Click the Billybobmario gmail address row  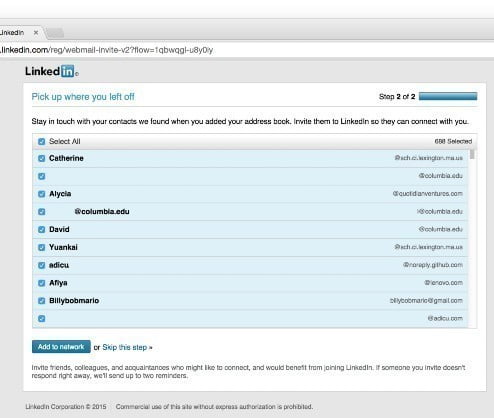point(250,301)
